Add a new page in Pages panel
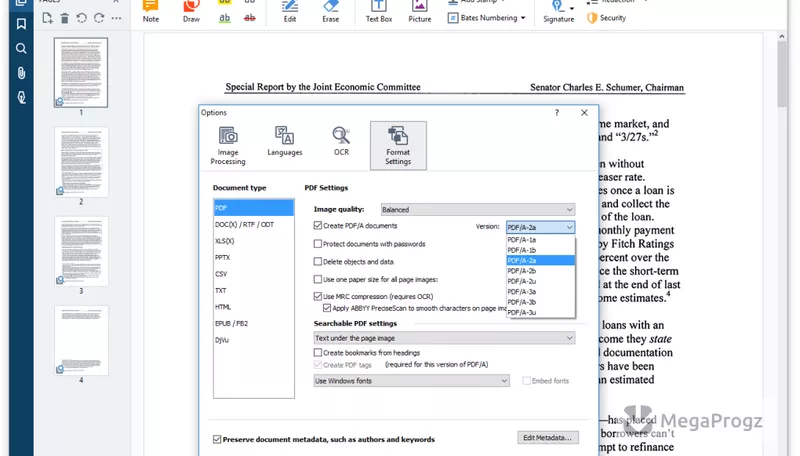The image size is (800, 456). coord(47,18)
